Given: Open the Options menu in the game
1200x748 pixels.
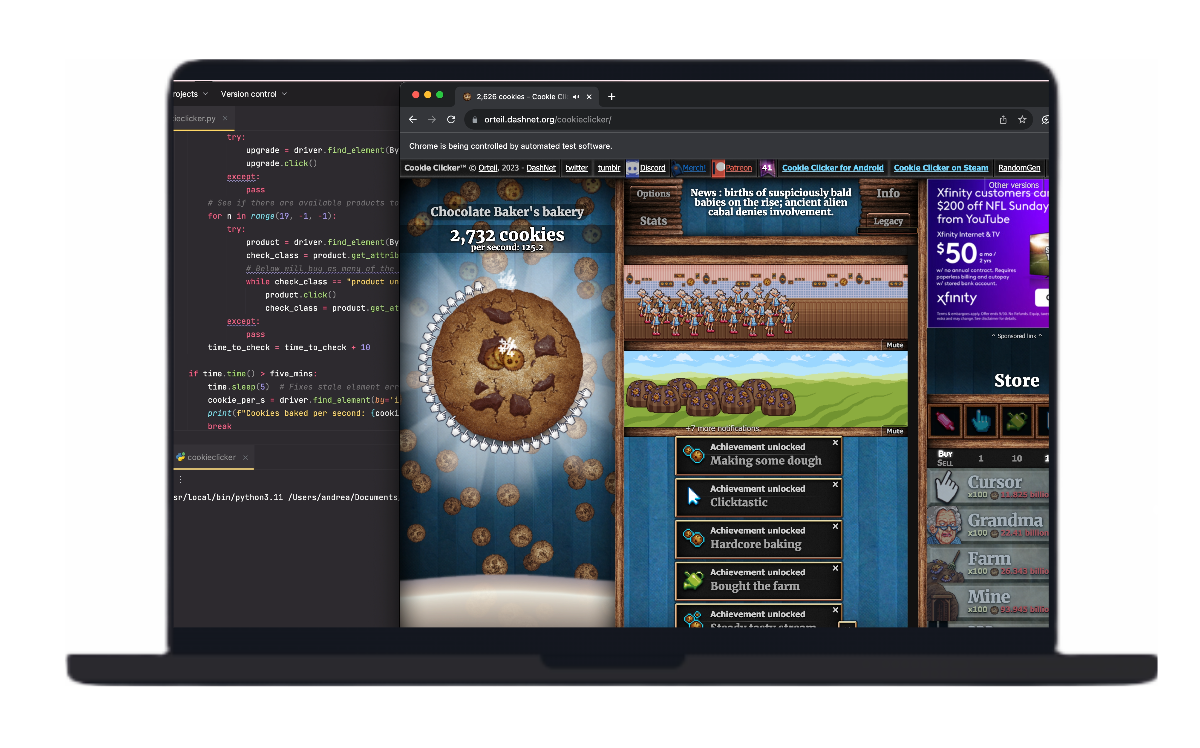Looking at the screenshot, I should 653,194.
